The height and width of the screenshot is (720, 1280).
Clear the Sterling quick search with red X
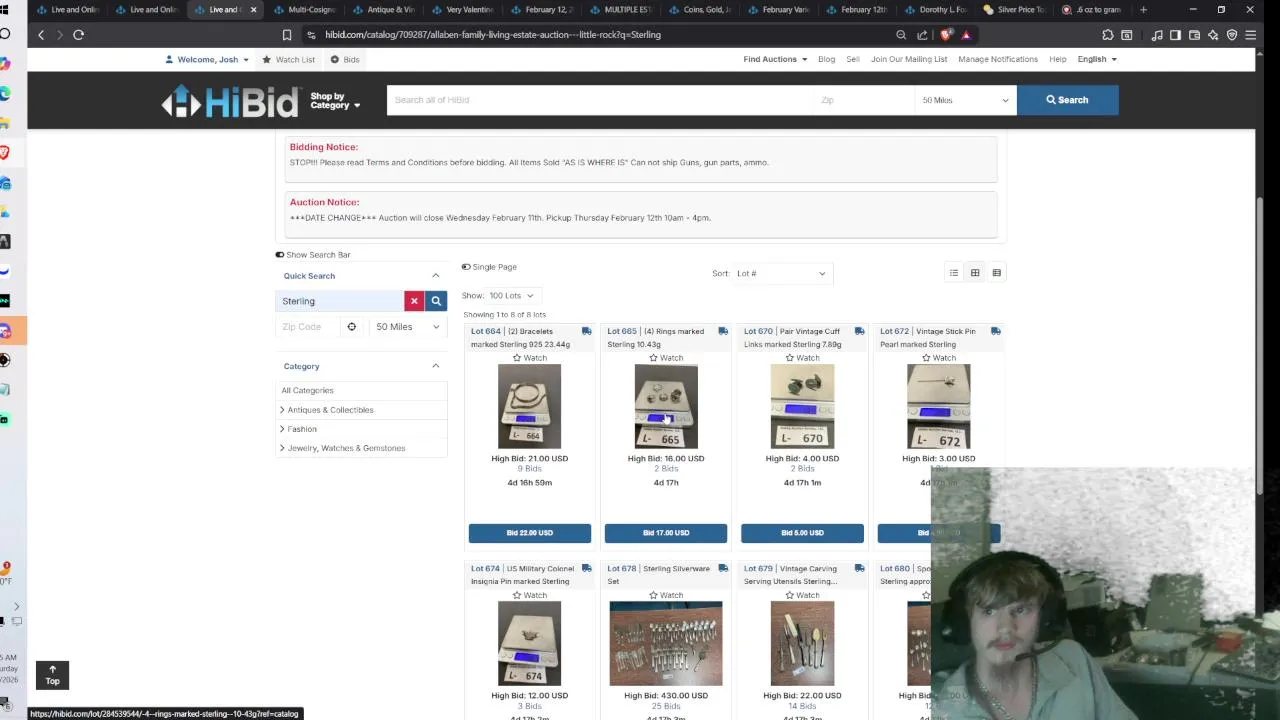pos(414,301)
